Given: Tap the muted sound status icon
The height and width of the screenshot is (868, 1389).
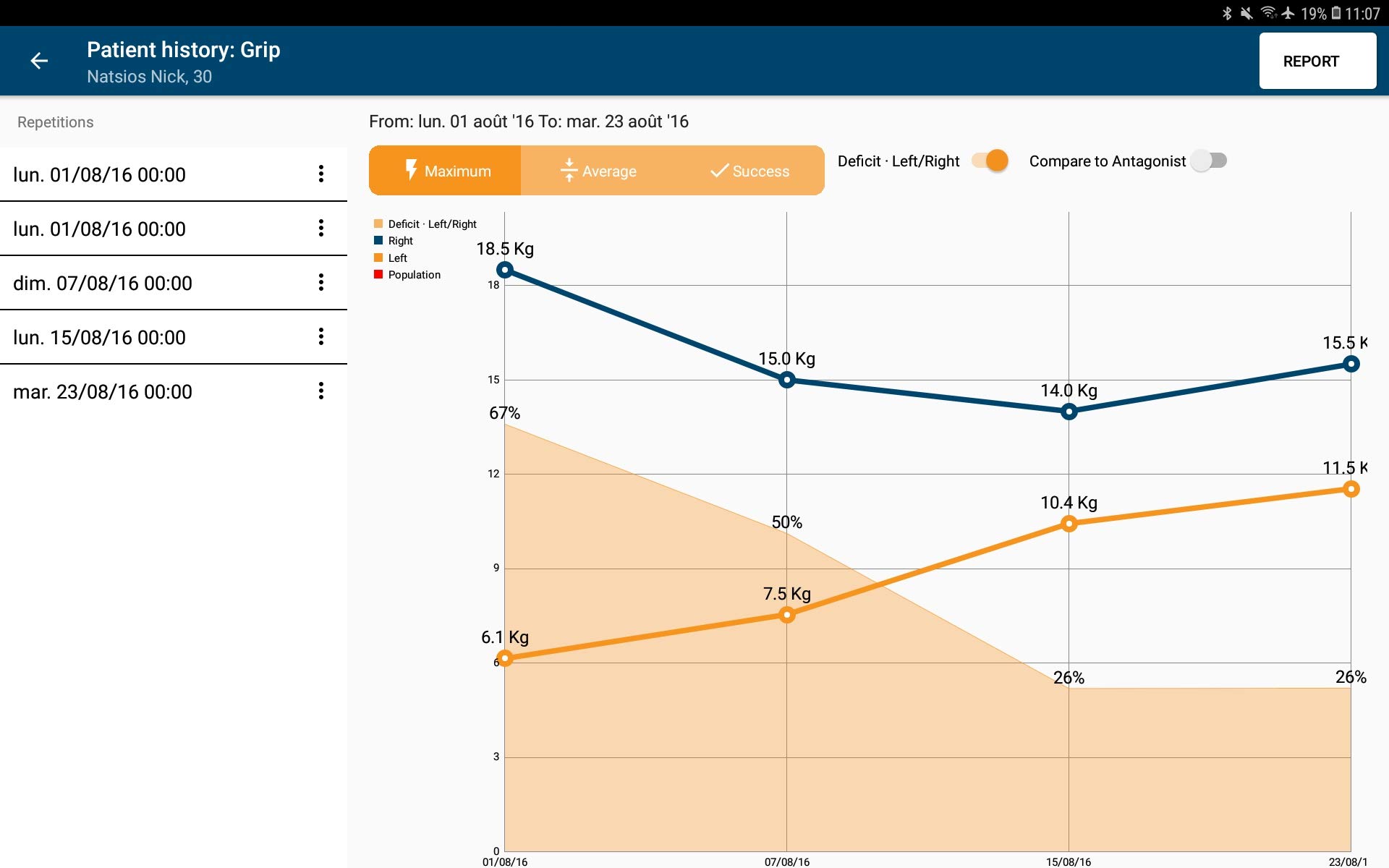Looking at the screenshot, I should coord(1246,13).
